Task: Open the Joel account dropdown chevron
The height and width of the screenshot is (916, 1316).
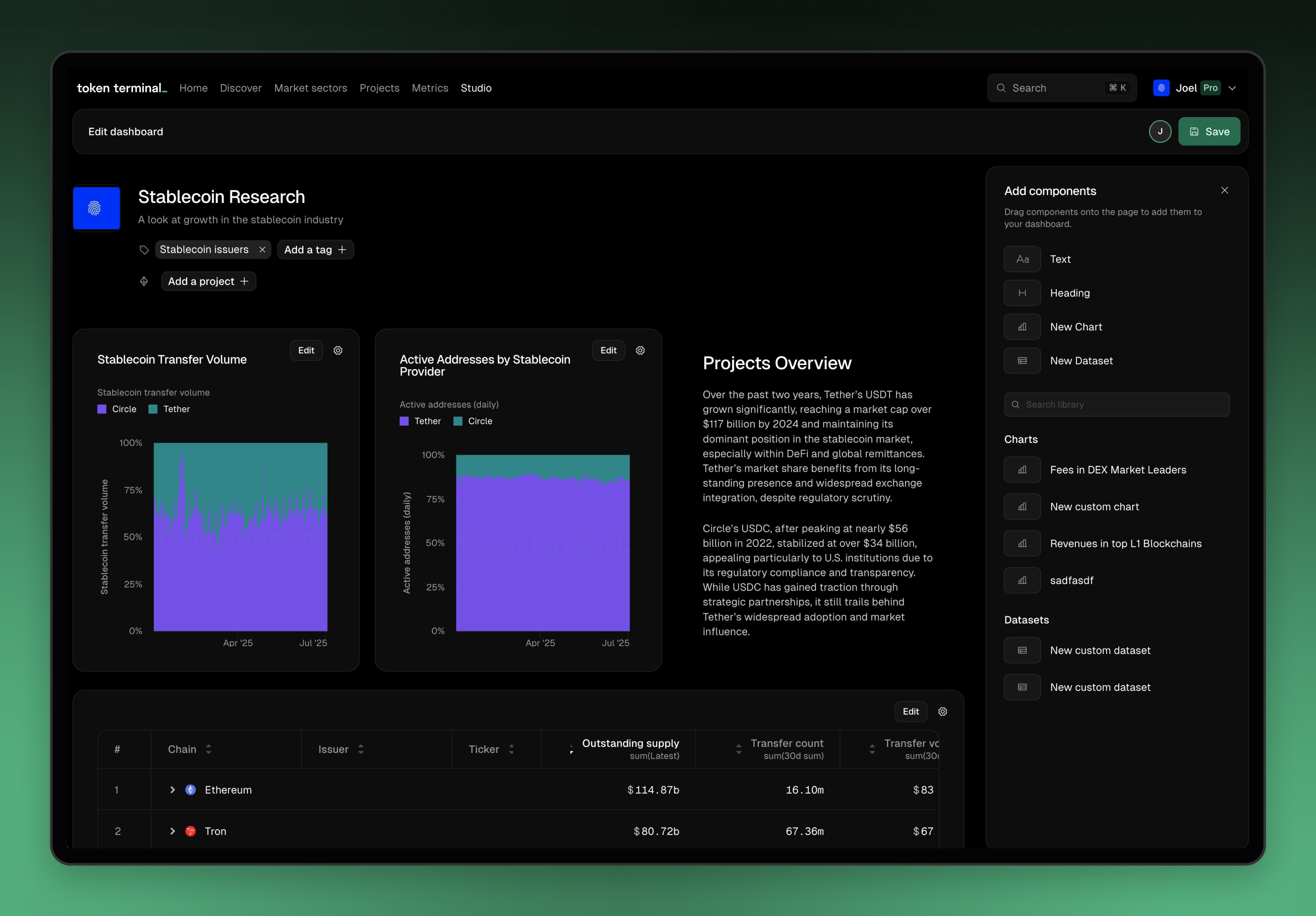Action: 1232,88
